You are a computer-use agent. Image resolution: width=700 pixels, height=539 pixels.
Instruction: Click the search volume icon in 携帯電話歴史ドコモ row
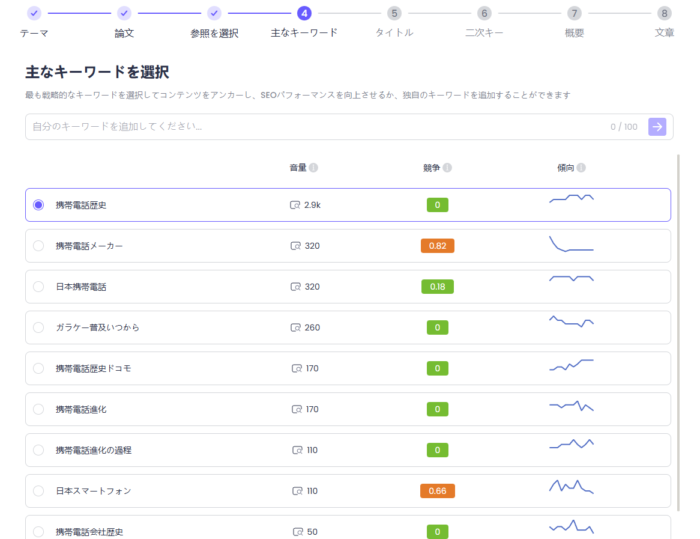[297, 368]
